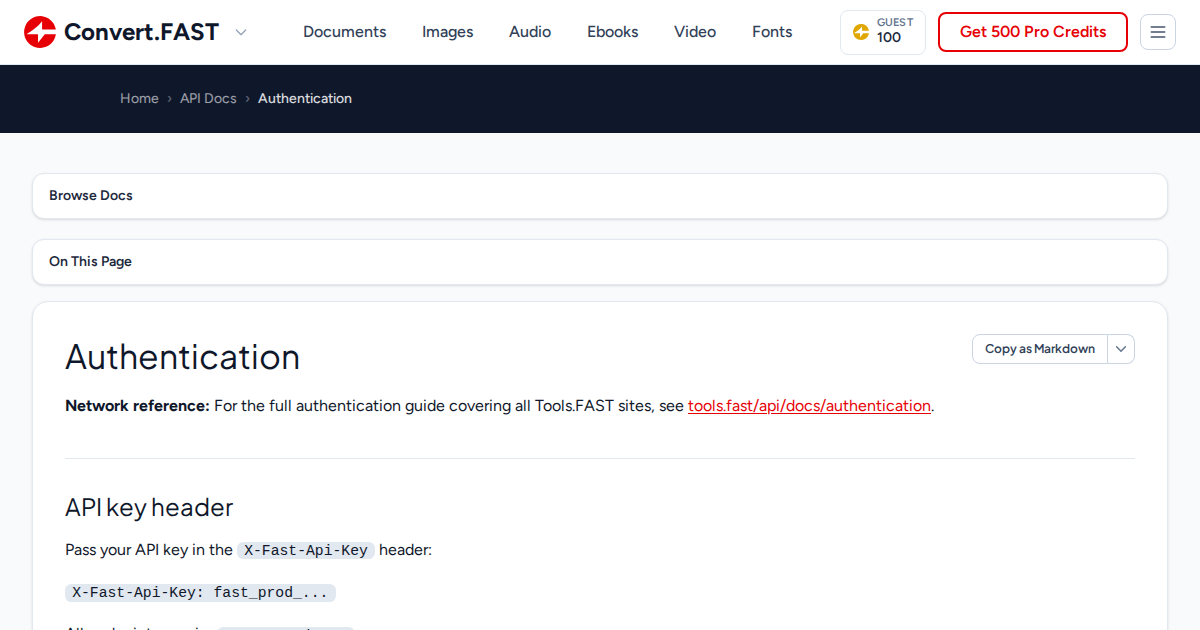Click the Copy as Markdown button
Image resolution: width=1200 pixels, height=630 pixels.
pos(1040,349)
